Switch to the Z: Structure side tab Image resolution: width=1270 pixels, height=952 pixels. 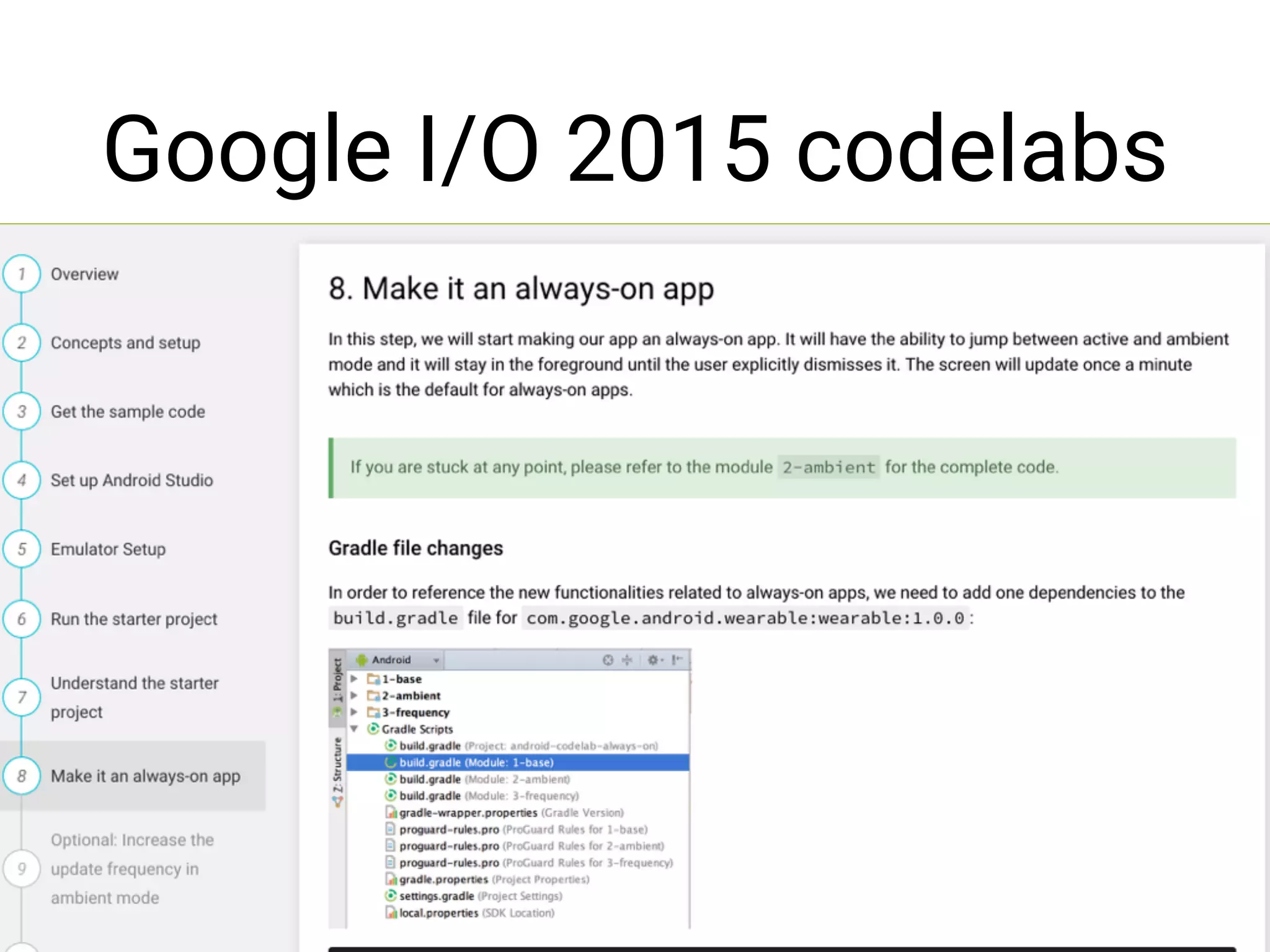click(x=337, y=772)
